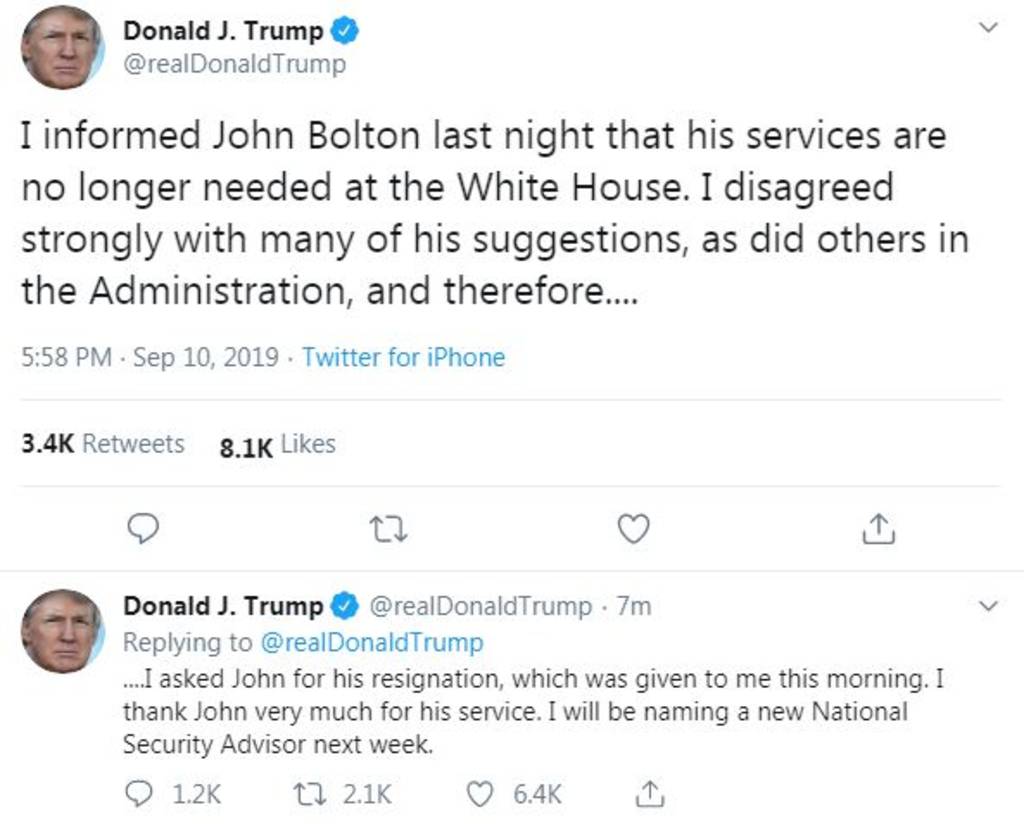1024x824 pixels.
Task: View the 8.1K Likes list
Action: tap(277, 445)
